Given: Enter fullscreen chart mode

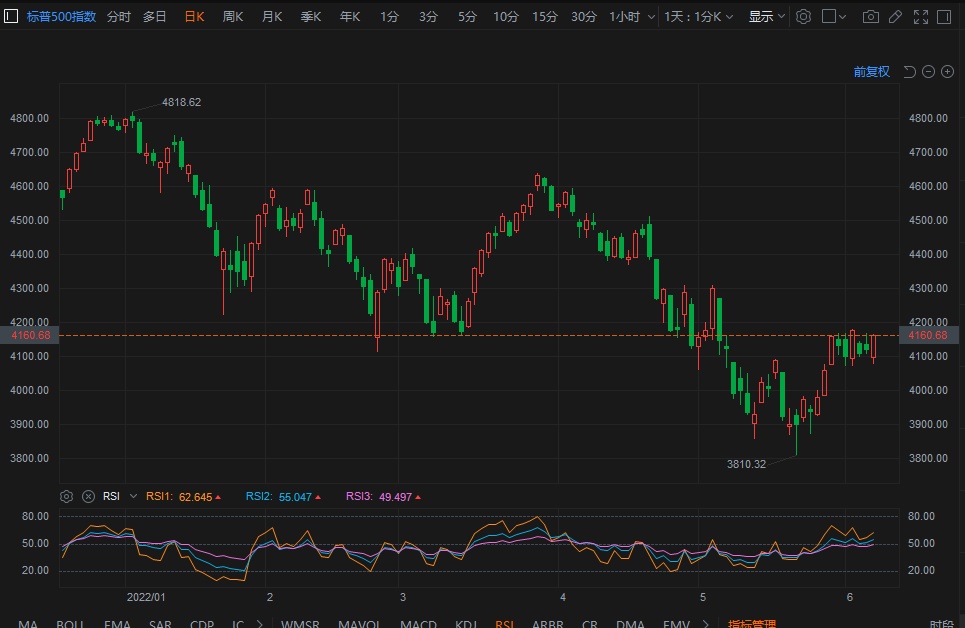Looking at the screenshot, I should coord(921,17).
